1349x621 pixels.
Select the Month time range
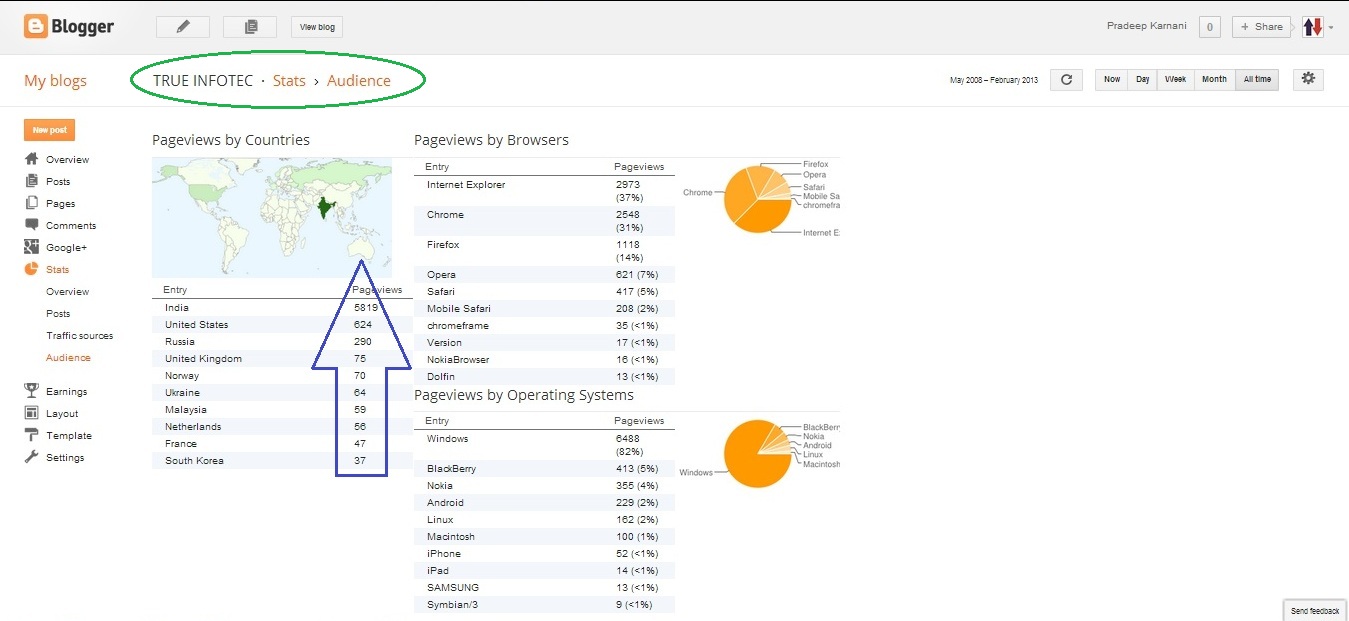tap(1214, 80)
